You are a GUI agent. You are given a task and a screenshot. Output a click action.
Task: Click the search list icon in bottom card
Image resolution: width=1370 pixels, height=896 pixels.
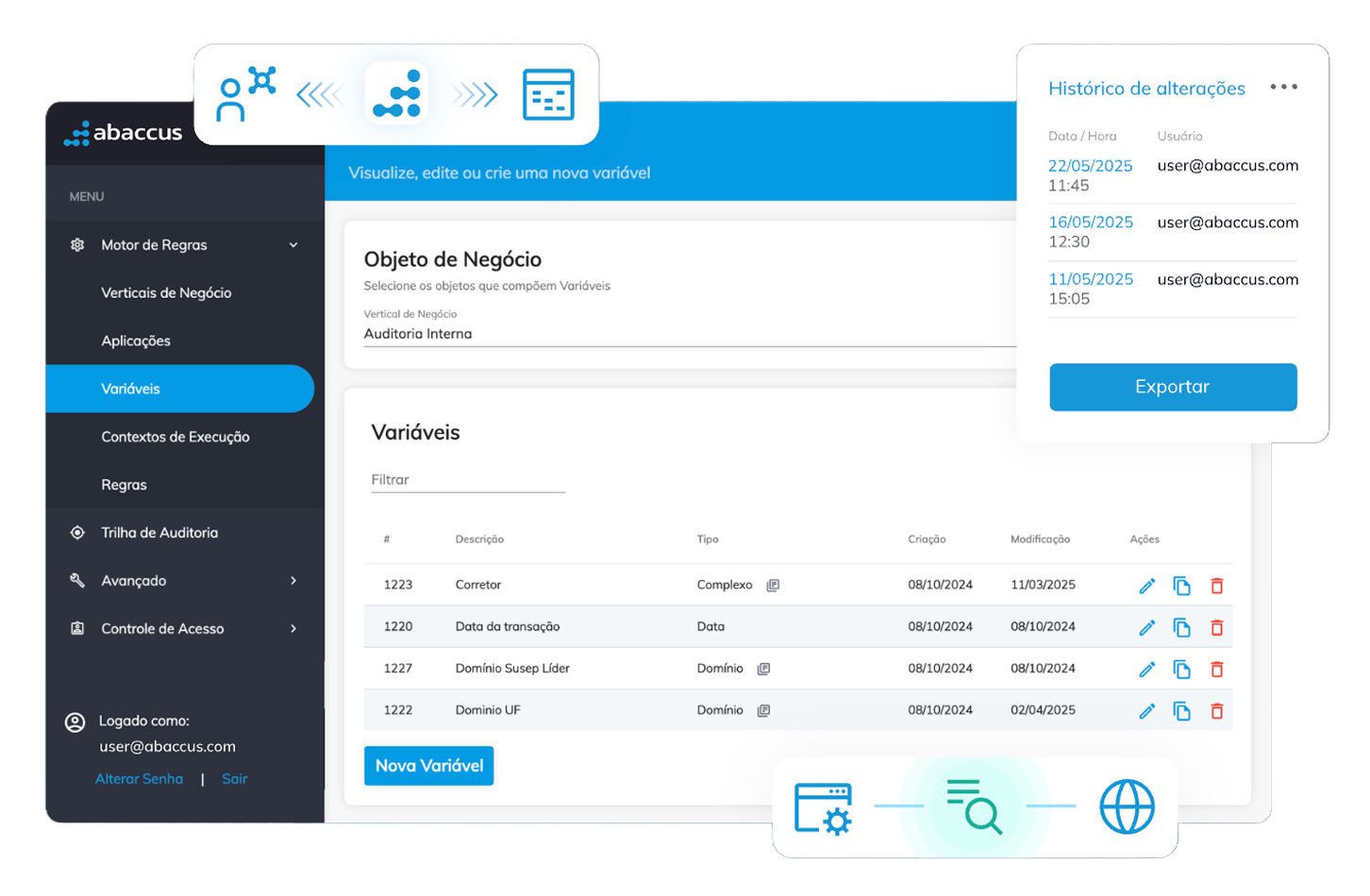coord(974,806)
